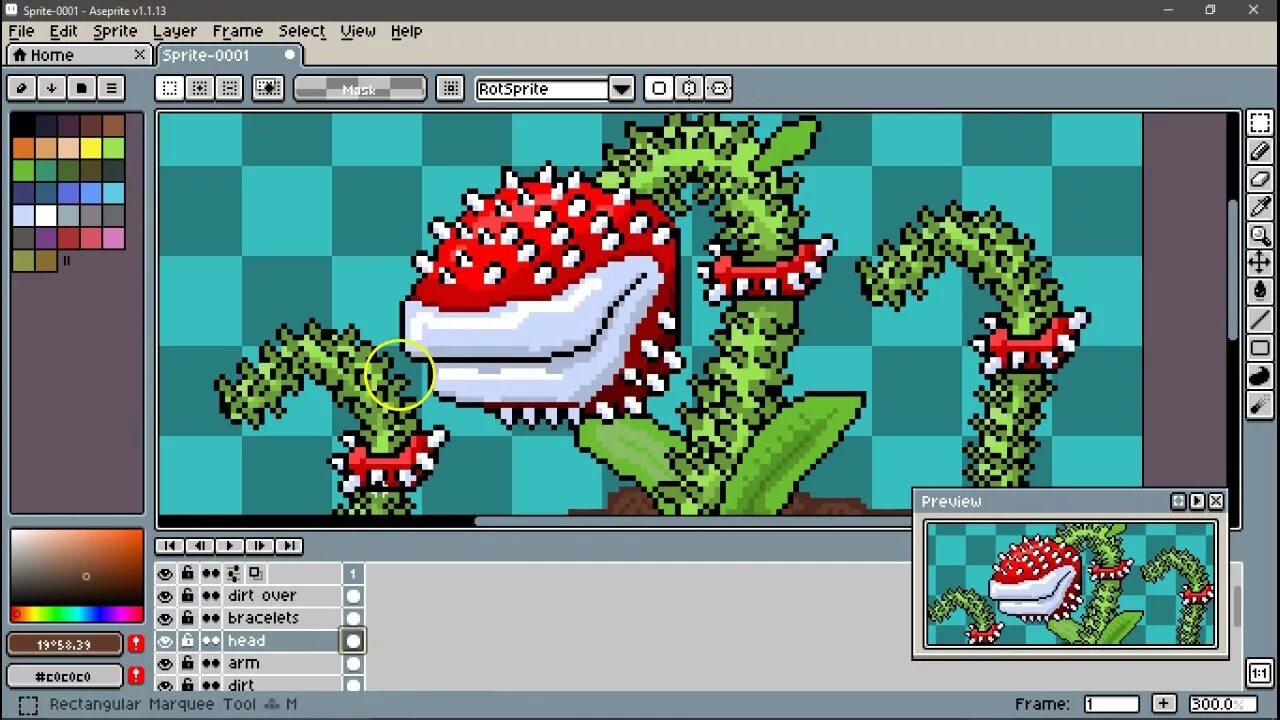Screen dimensions: 1280x720
Task: Open the Sprite menu
Action: [115, 31]
